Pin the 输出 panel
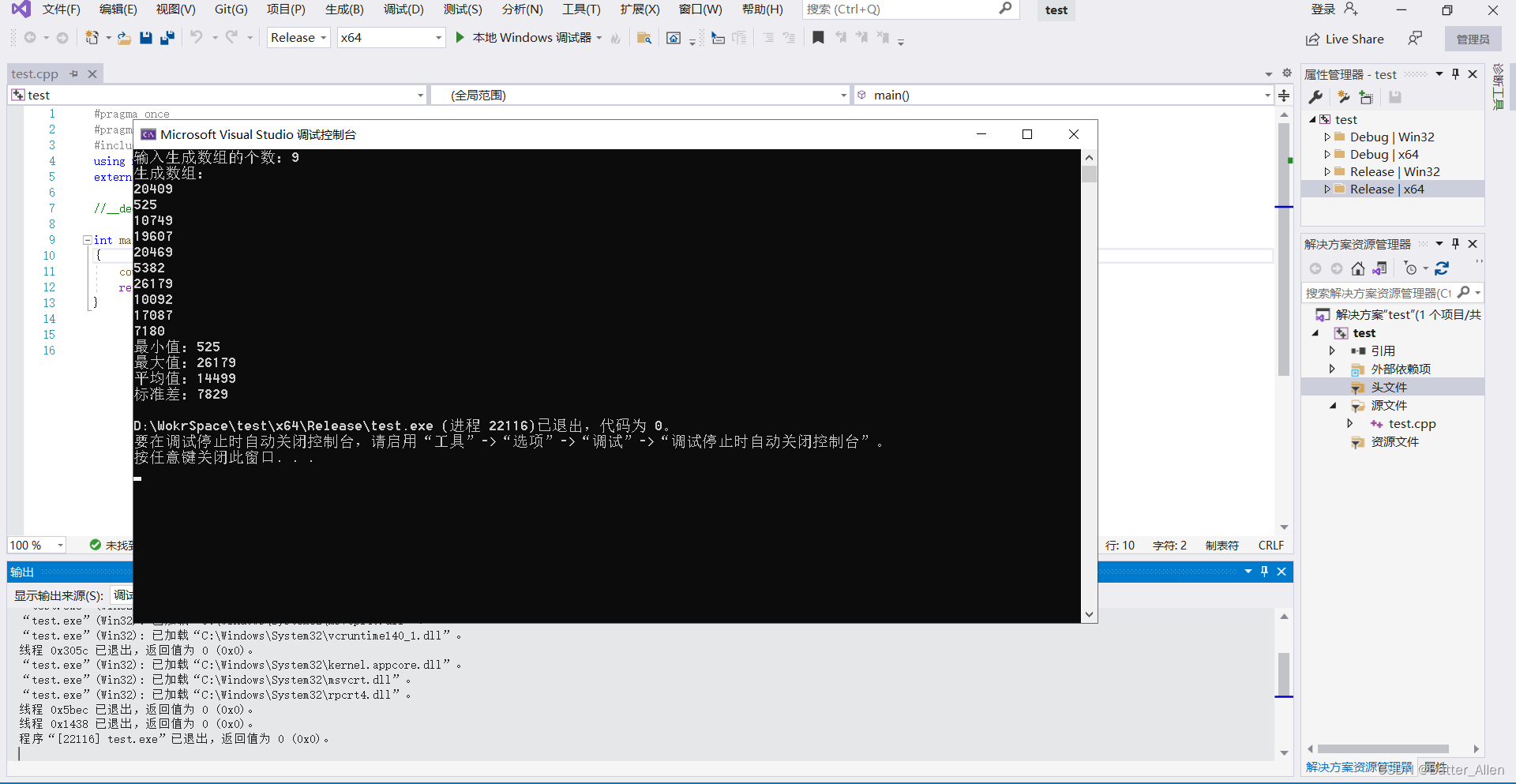Viewport: 1516px width, 784px height. click(1264, 571)
